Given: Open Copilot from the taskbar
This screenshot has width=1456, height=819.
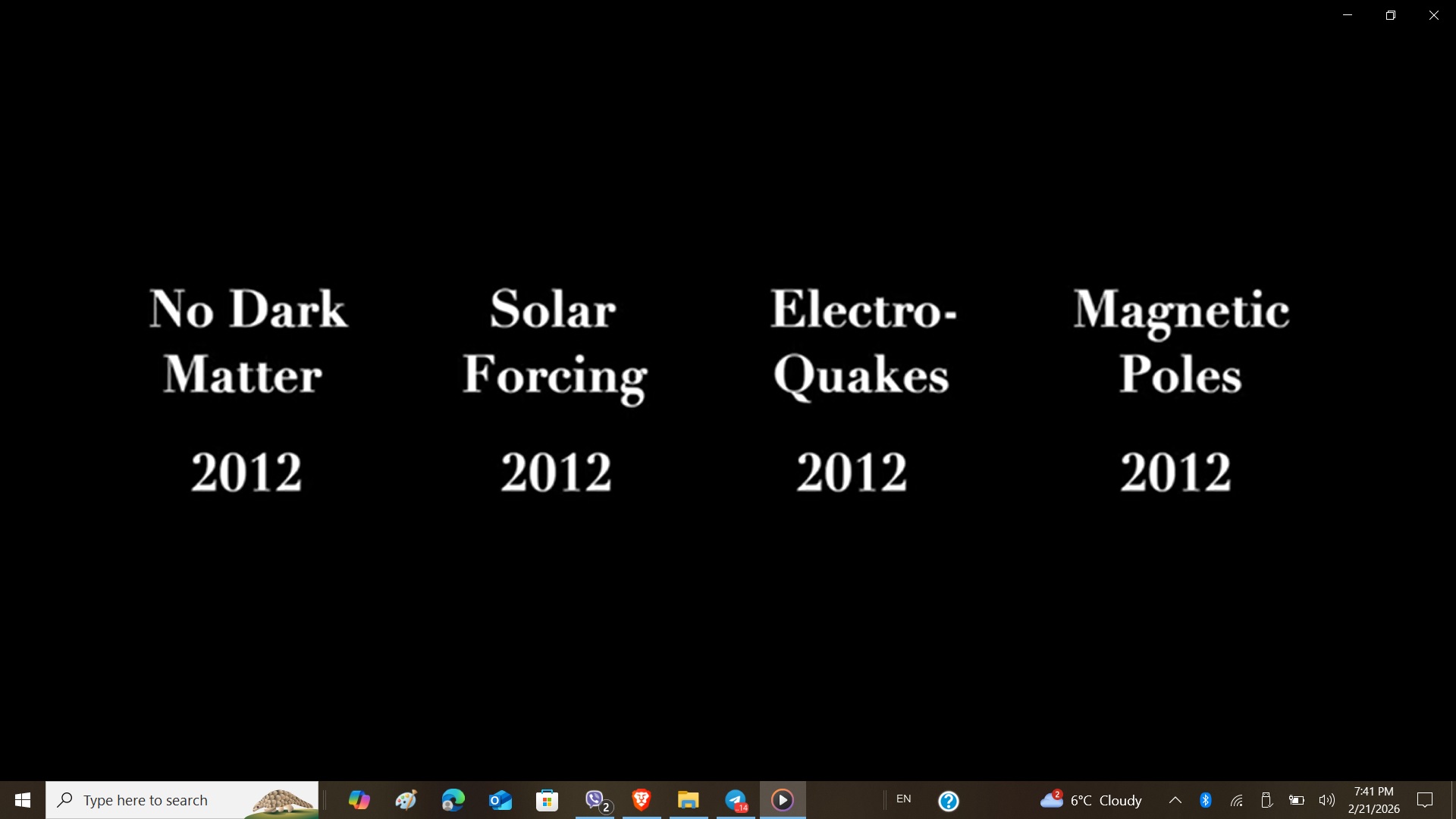Looking at the screenshot, I should click(x=359, y=800).
